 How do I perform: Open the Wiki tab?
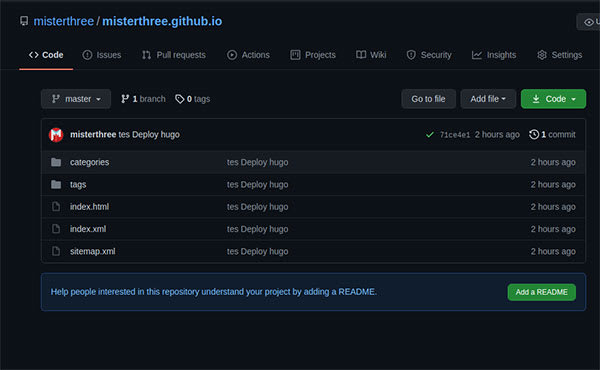point(371,55)
